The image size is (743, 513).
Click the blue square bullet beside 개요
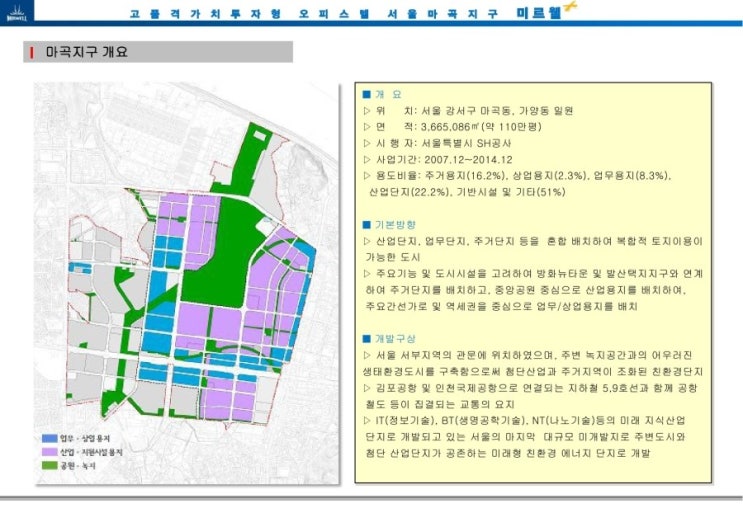coord(366,95)
